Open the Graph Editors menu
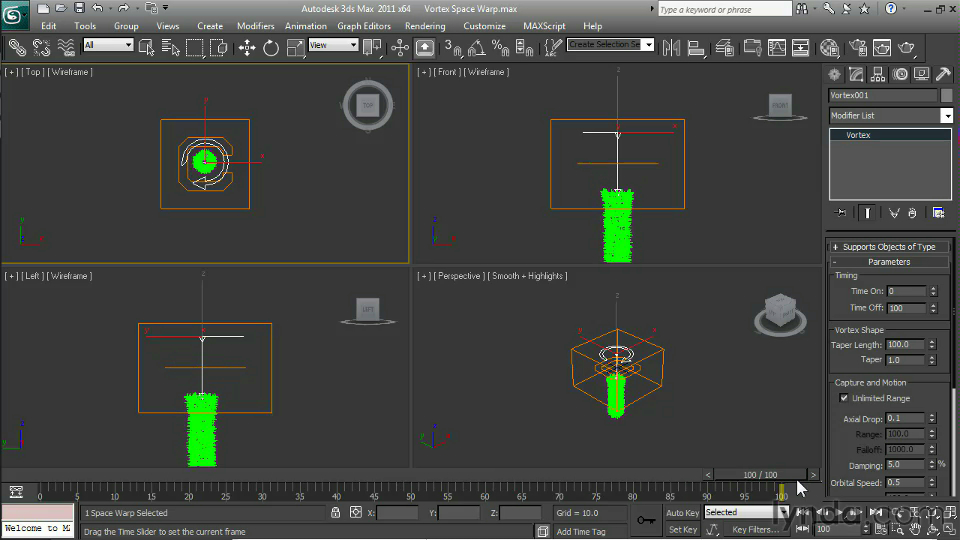 click(x=364, y=26)
